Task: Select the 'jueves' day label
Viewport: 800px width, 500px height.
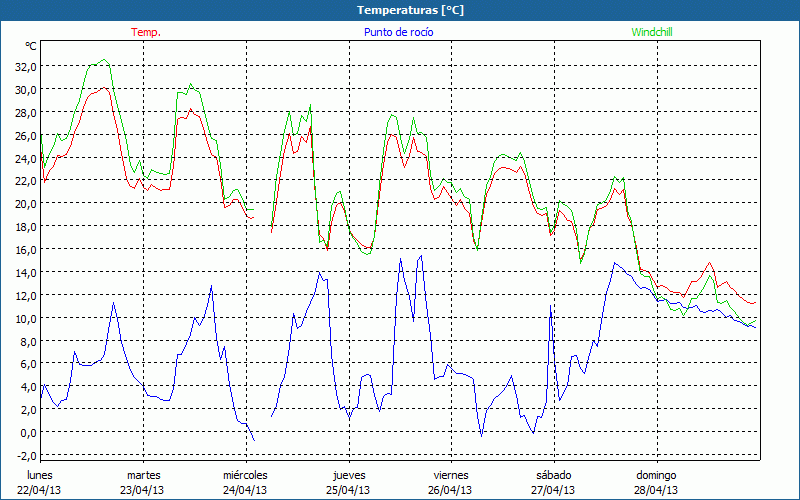Action: pyautogui.click(x=348, y=475)
